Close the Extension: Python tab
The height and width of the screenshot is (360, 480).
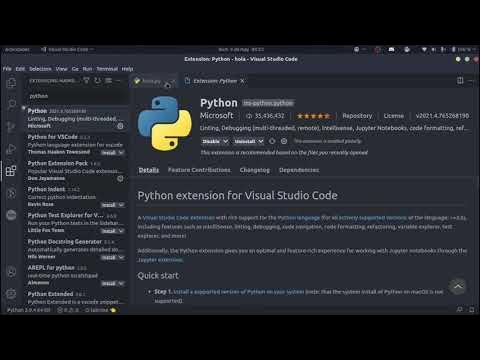[x=242, y=81]
